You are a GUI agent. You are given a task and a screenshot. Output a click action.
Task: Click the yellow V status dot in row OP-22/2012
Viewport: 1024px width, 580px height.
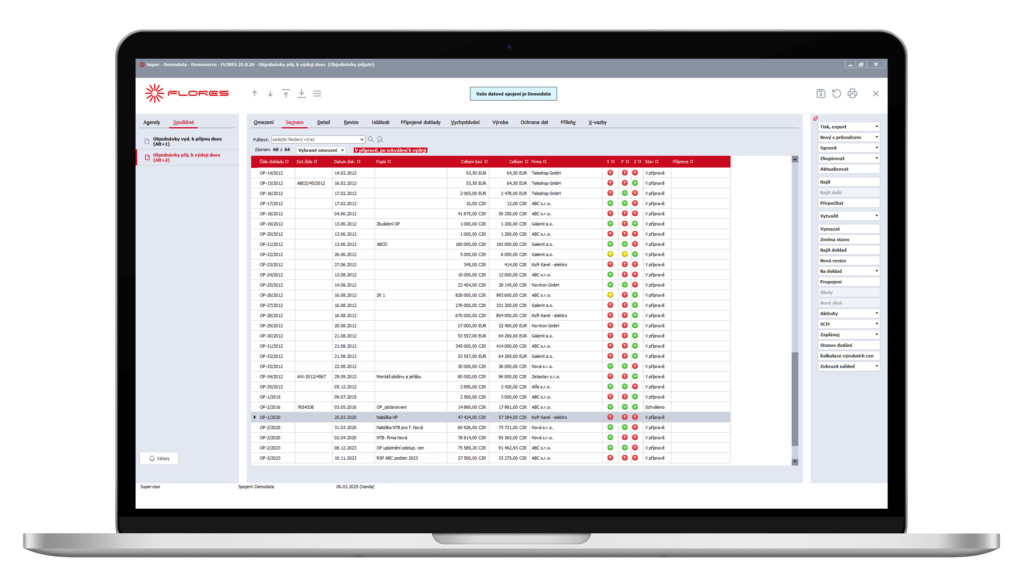tap(611, 254)
